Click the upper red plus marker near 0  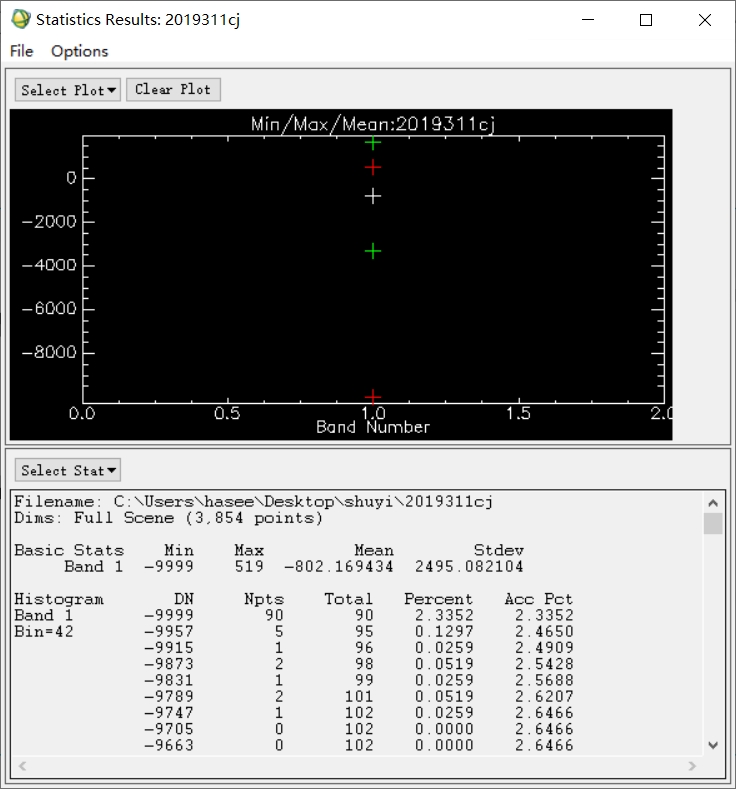[x=373, y=167]
